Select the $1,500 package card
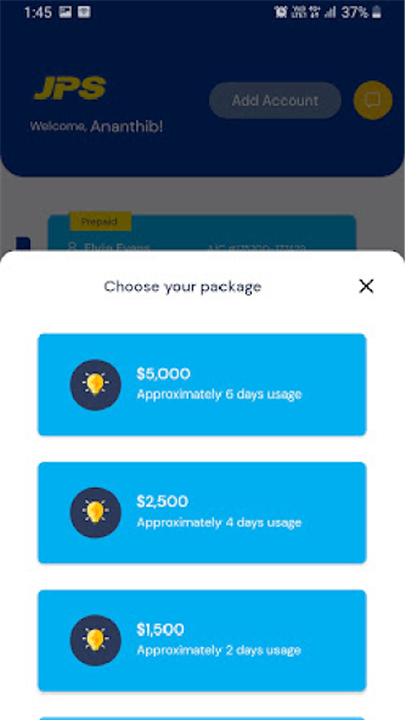405x720 pixels. coord(202,640)
